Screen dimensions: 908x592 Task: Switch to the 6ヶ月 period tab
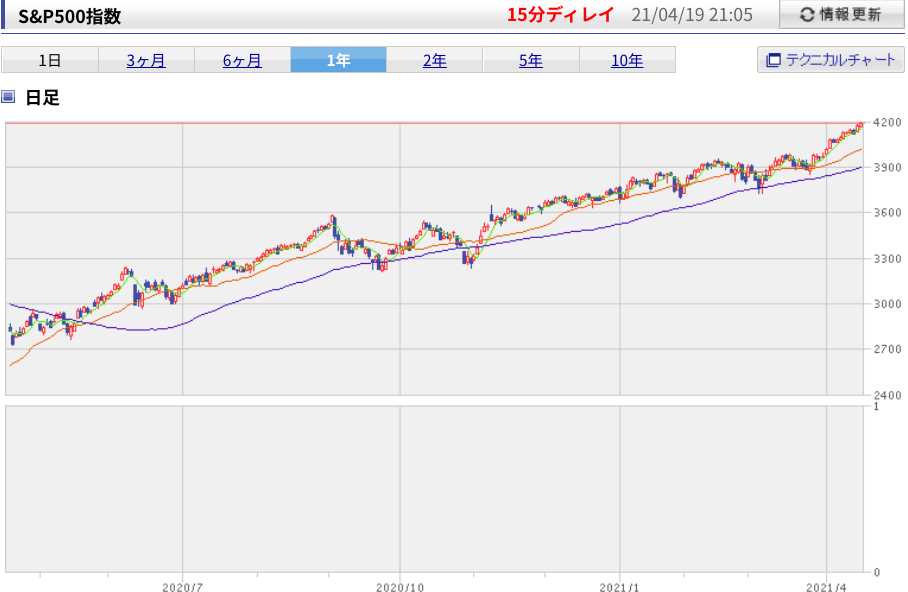(x=242, y=60)
